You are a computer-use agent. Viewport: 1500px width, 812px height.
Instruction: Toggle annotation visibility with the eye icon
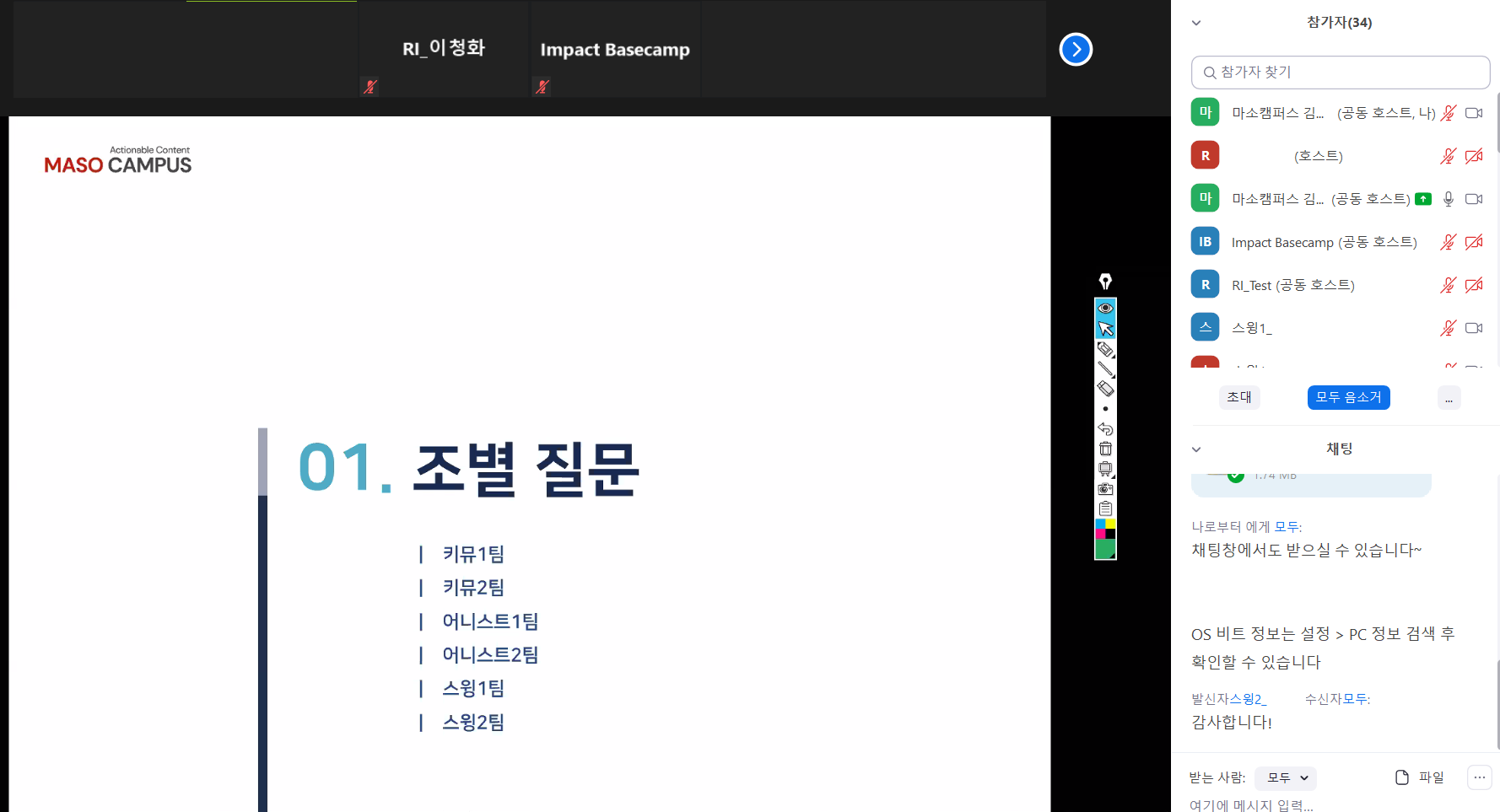[1105, 309]
